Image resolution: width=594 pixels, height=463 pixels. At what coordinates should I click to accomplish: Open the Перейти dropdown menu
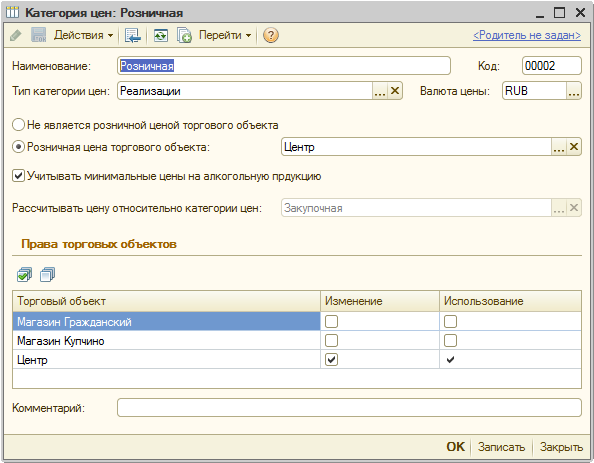tap(225, 35)
